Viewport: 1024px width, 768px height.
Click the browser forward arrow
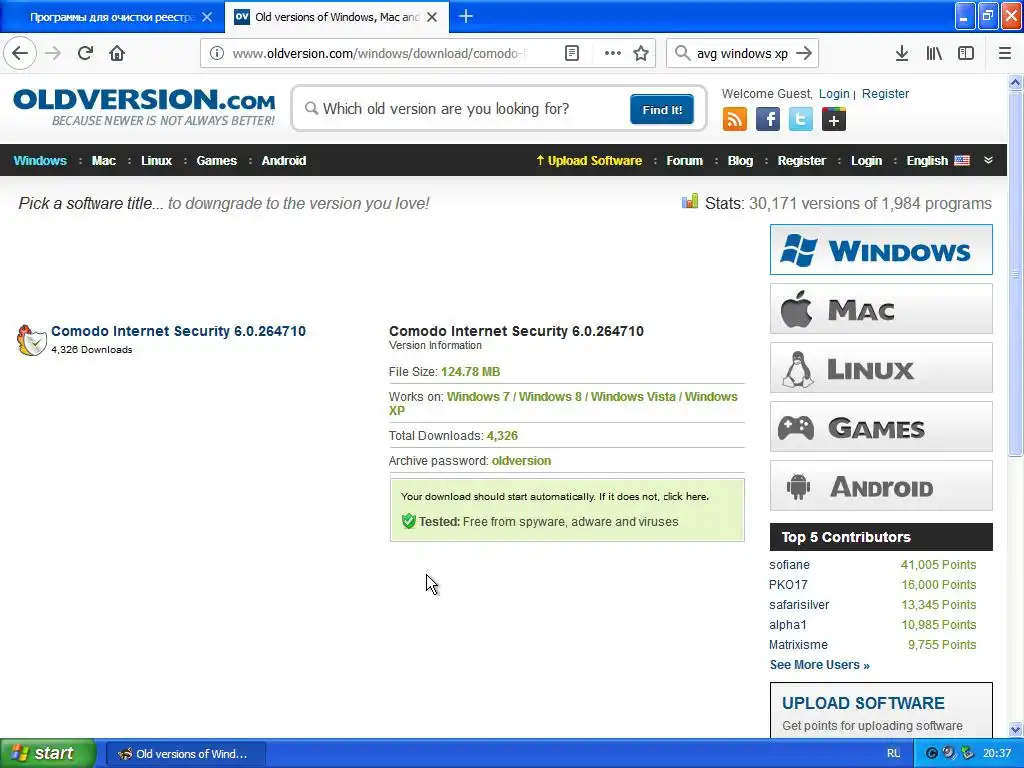53,53
